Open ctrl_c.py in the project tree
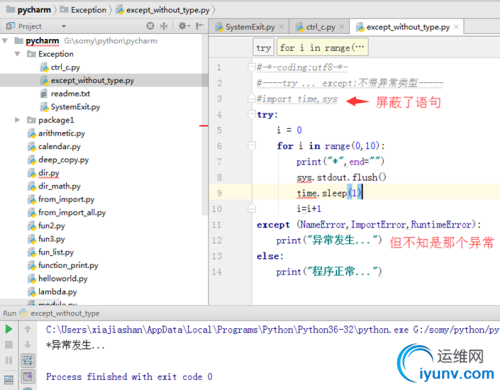 (65, 67)
